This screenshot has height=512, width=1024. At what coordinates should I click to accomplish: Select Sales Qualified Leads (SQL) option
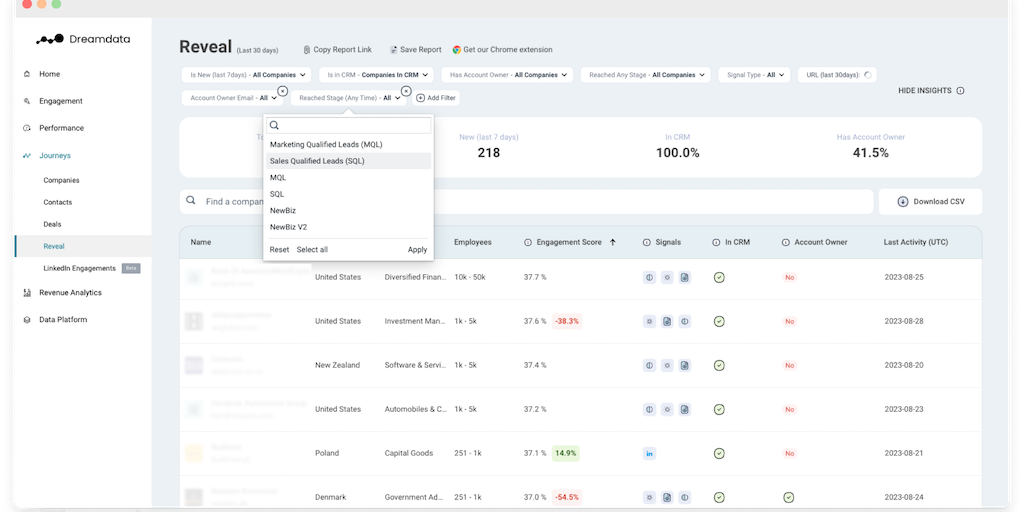(317, 161)
